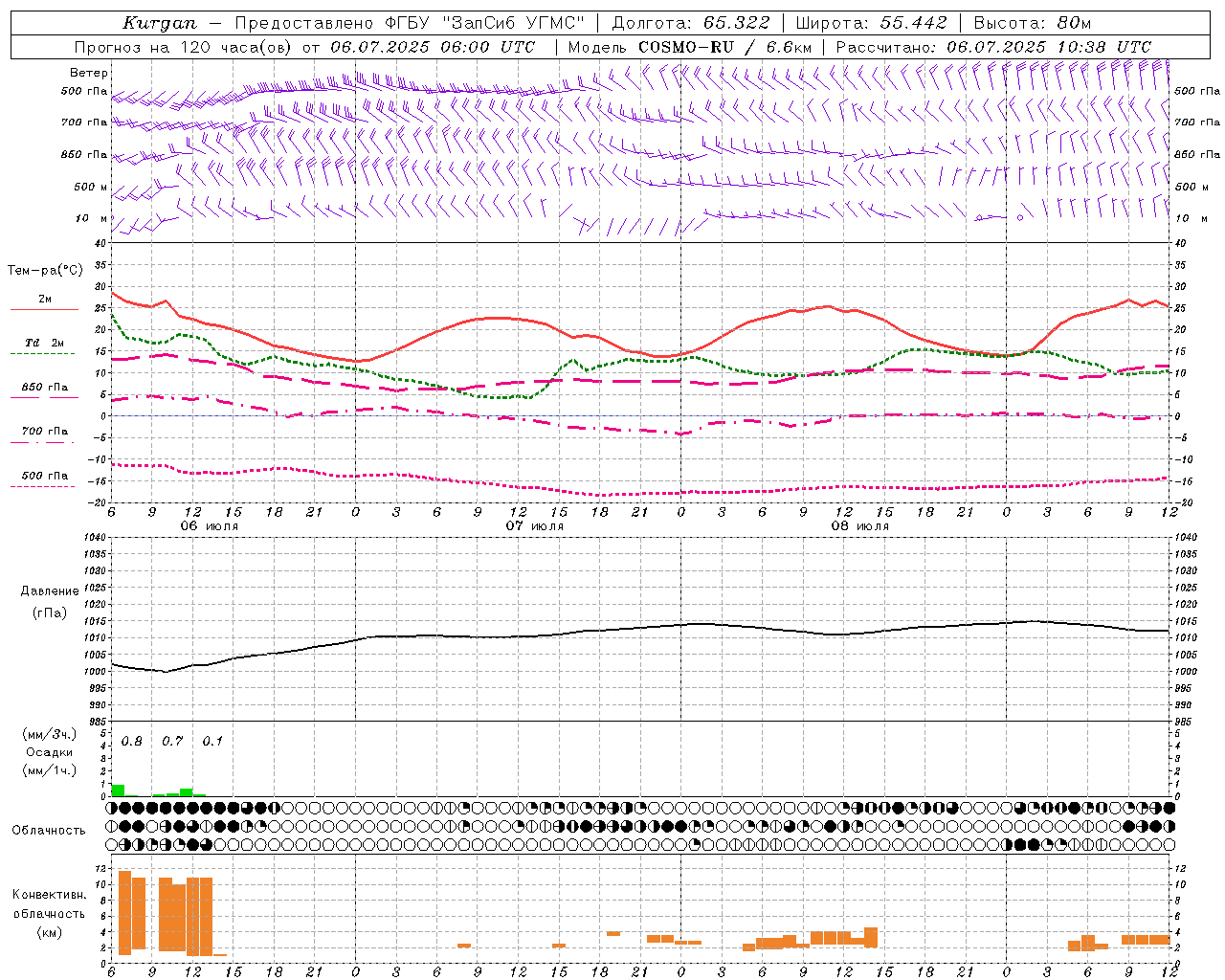
Task: Click the "985" value on left pressure axis
Action: click(98, 722)
